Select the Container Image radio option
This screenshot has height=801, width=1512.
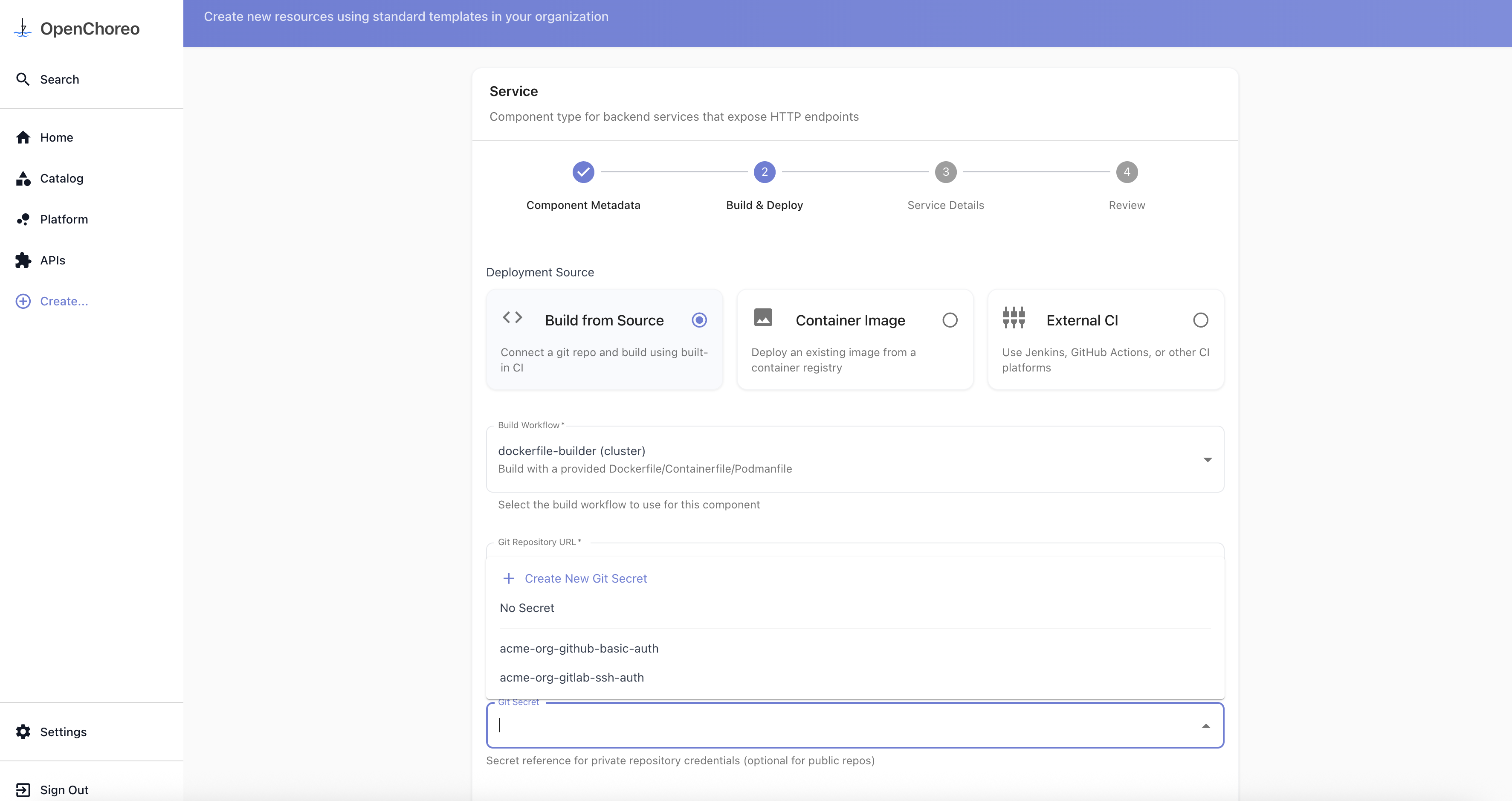[x=949, y=320]
